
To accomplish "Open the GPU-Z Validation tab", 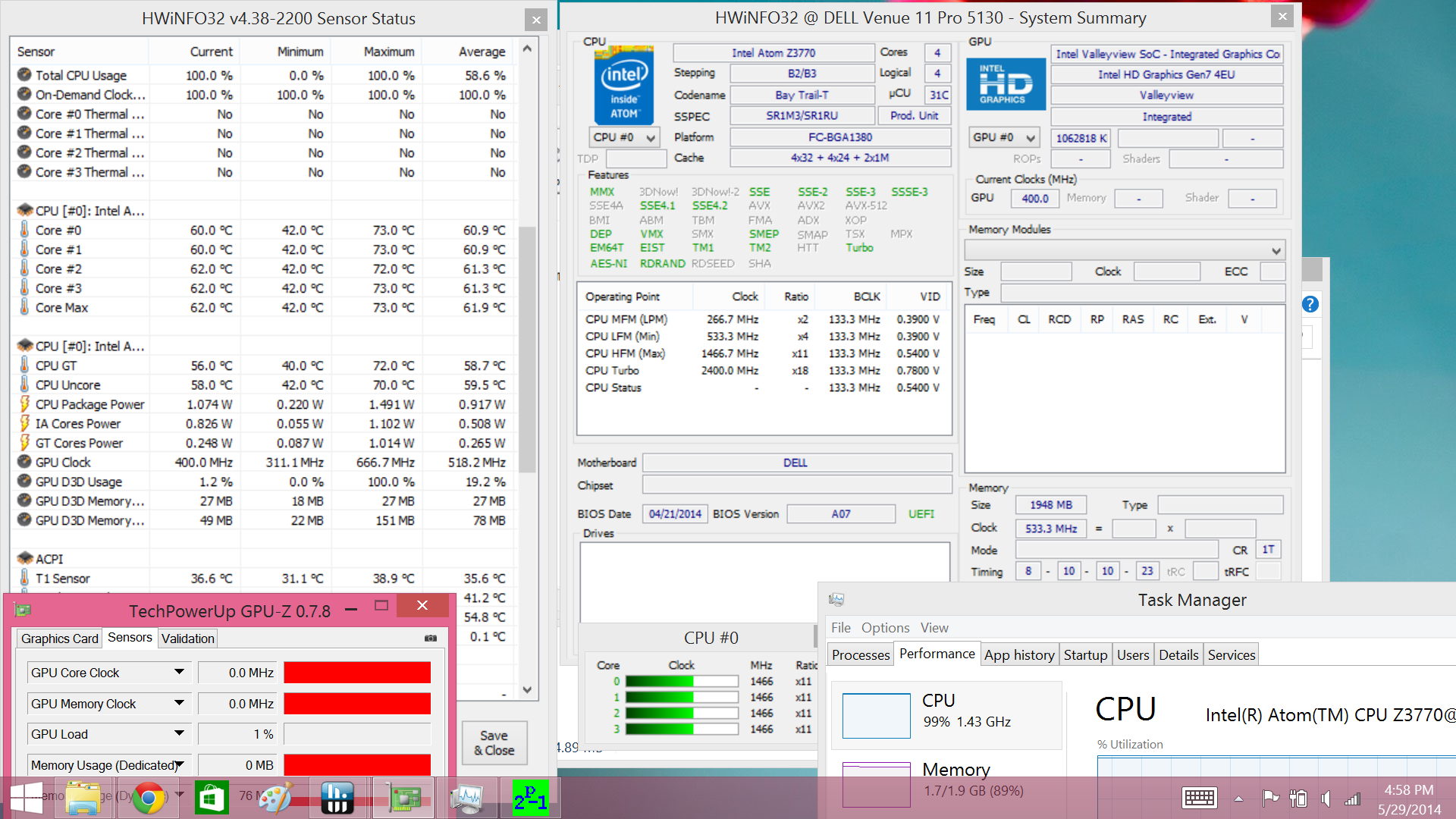I will point(187,639).
